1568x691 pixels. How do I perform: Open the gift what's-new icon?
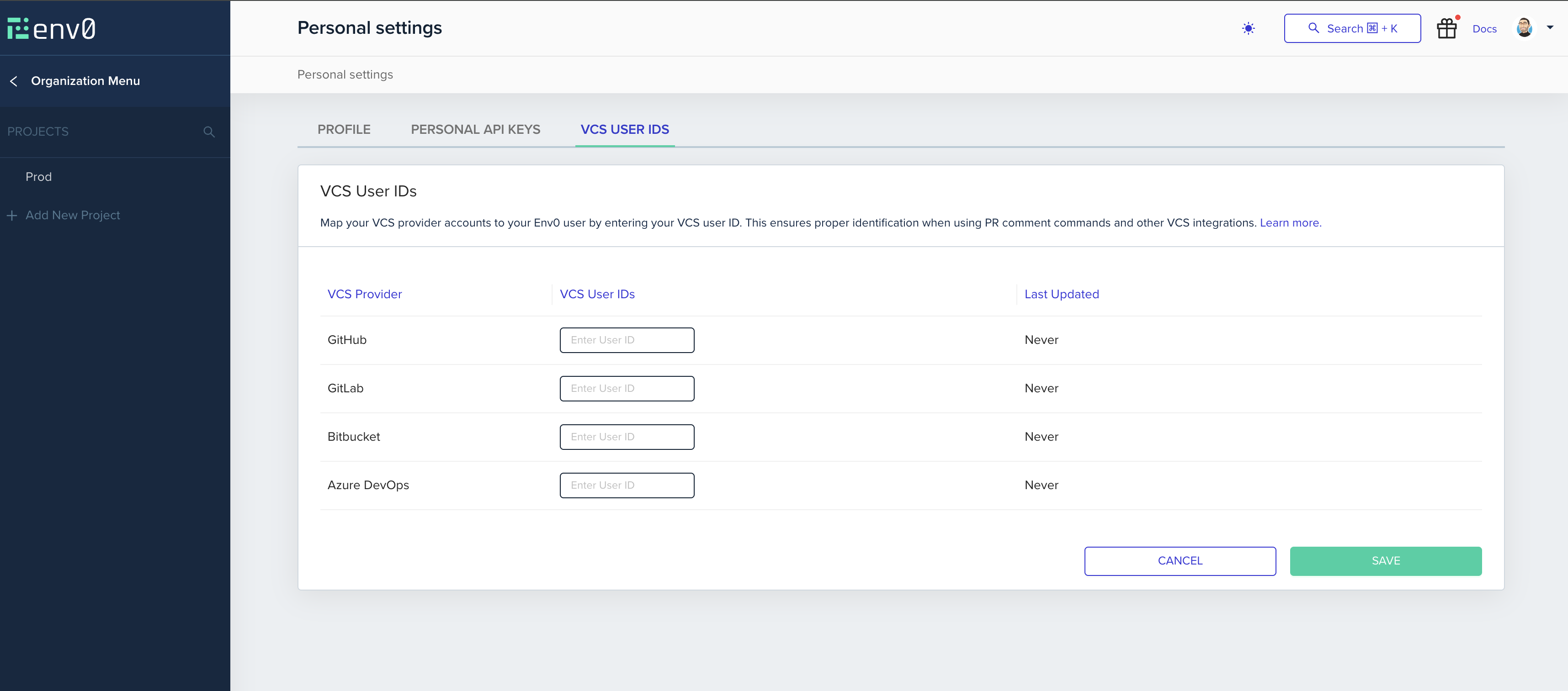[x=1446, y=29]
